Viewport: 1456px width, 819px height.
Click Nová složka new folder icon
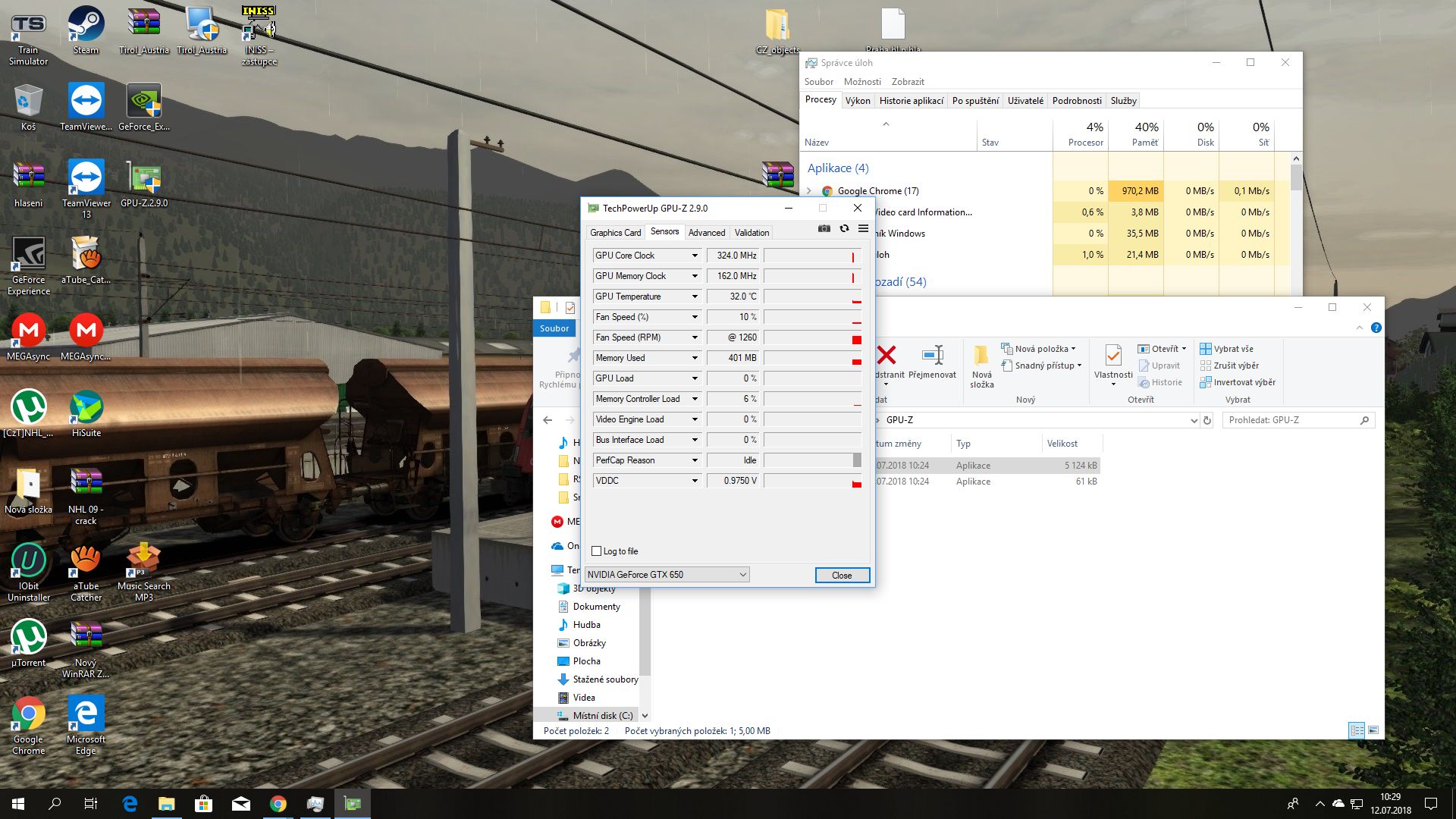[x=981, y=367]
